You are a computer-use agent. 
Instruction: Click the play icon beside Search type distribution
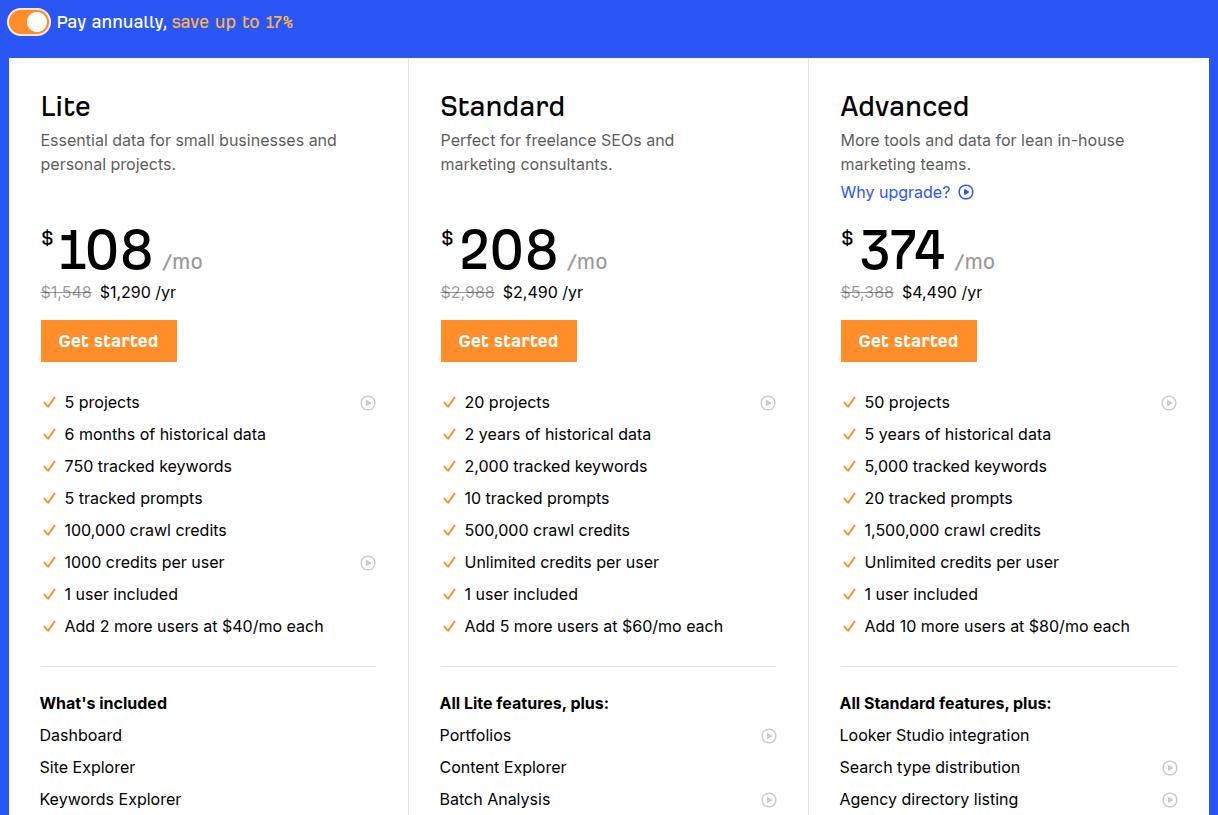pos(1168,768)
